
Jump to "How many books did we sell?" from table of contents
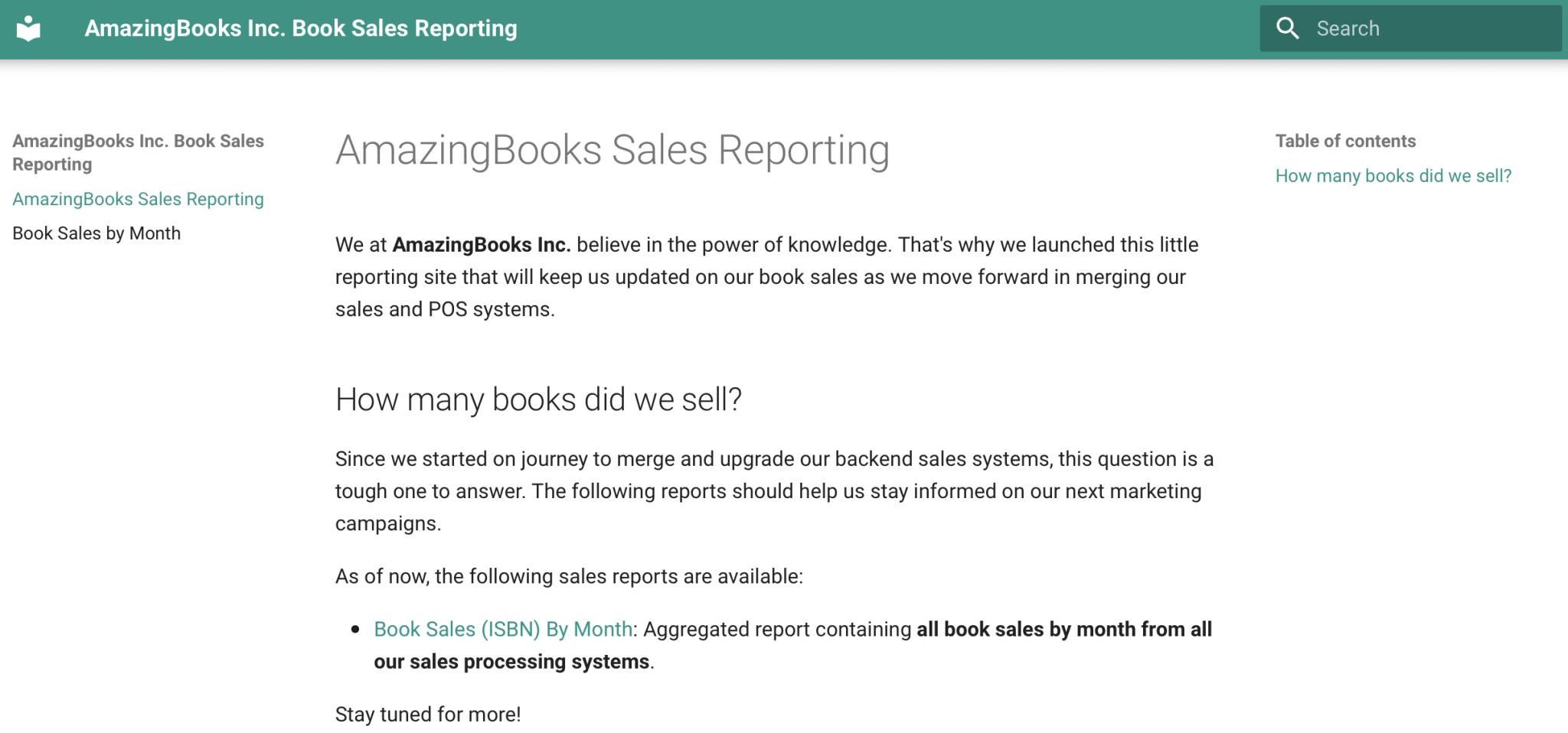click(x=1393, y=176)
